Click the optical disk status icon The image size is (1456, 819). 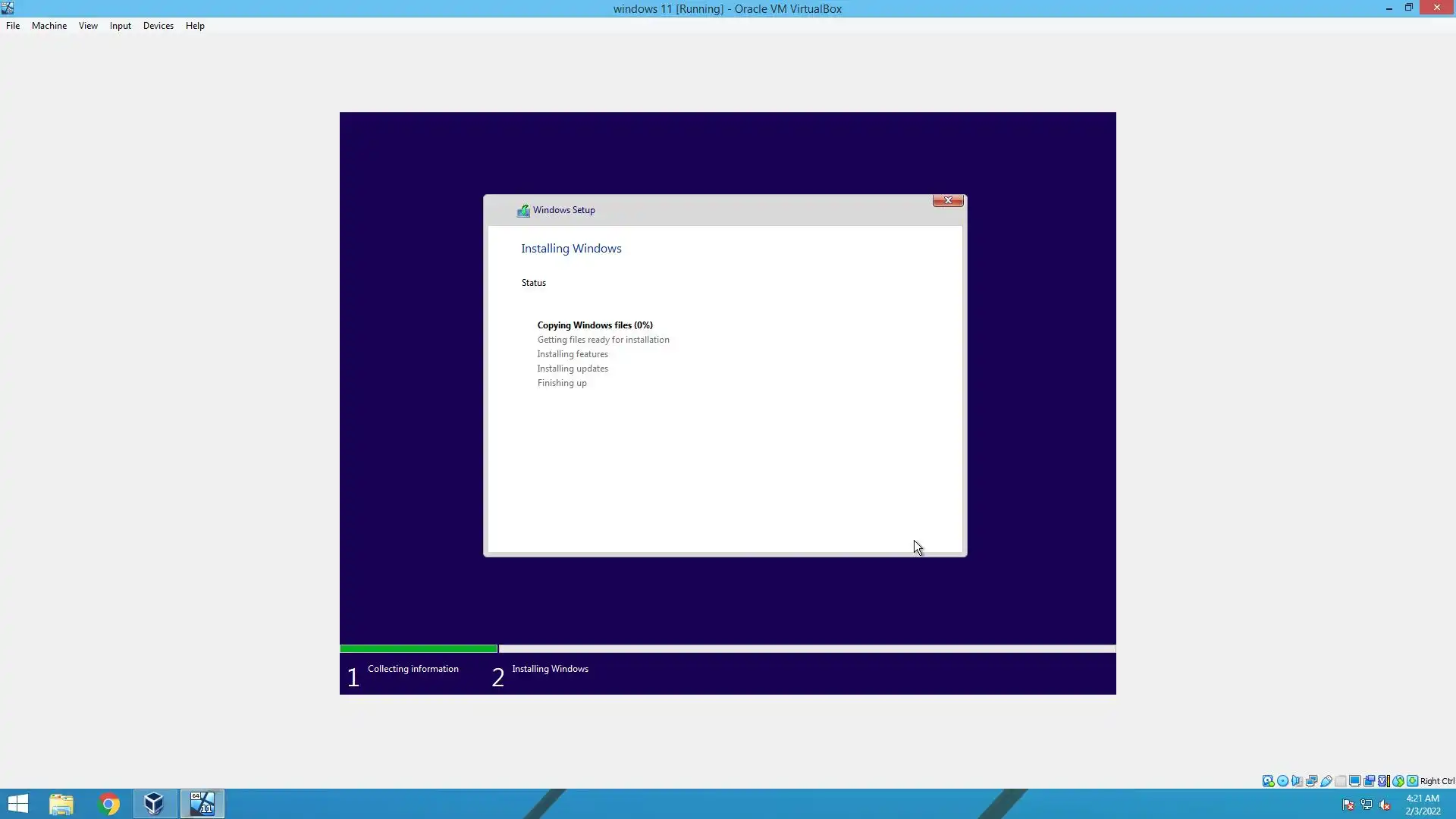coord(1282,781)
